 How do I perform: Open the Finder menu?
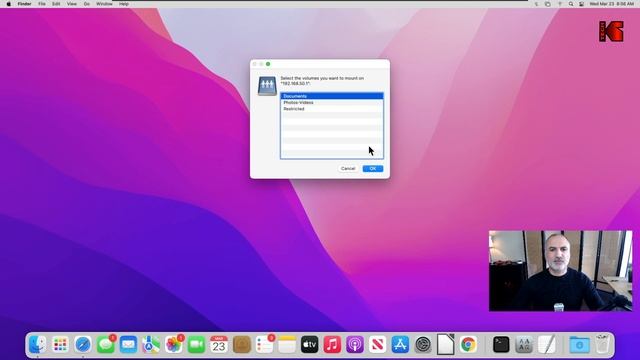tap(24, 4)
